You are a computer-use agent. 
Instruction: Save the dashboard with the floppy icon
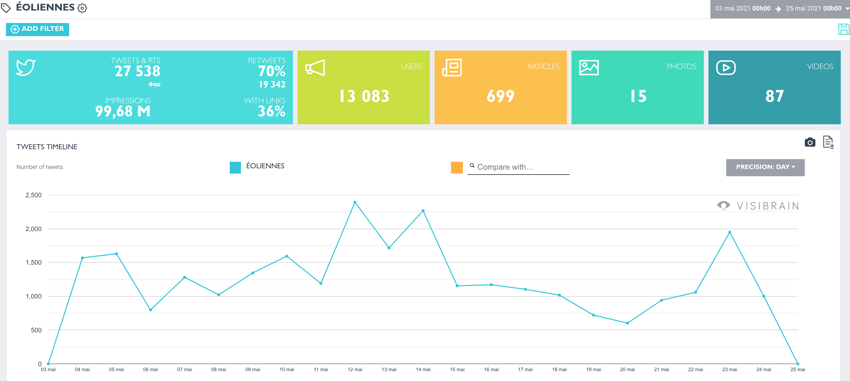tap(843, 29)
